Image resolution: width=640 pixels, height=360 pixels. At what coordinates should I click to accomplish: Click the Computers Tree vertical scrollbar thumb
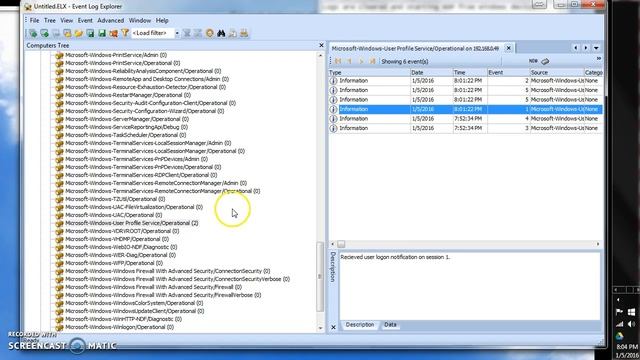coord(320,276)
